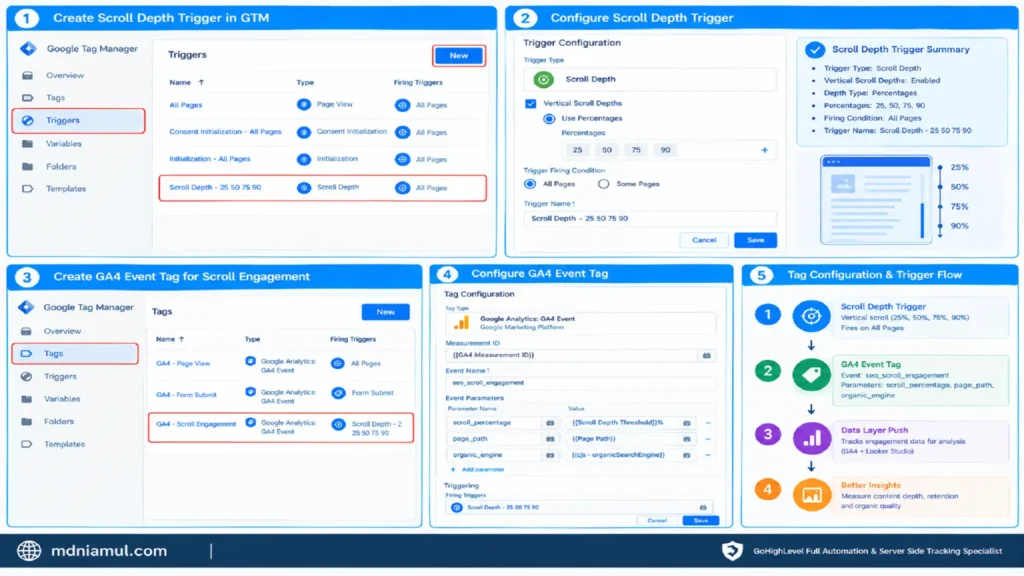Click the New button in Triggers list
1024x576 pixels.
coord(458,56)
